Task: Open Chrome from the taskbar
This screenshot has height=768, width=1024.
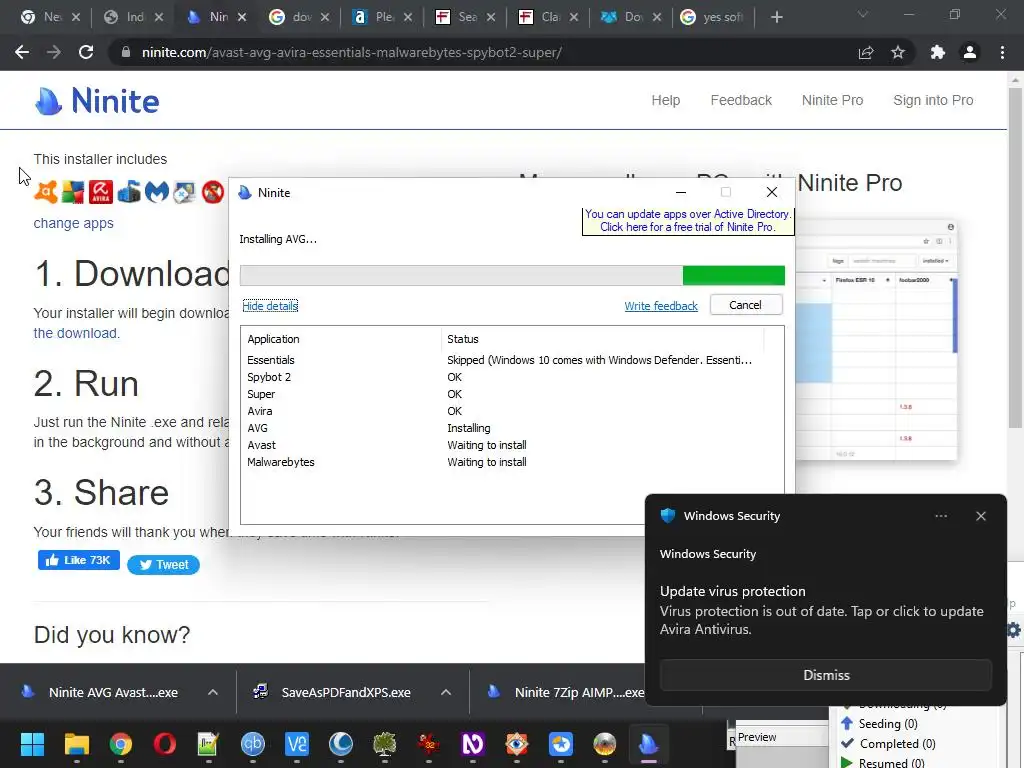Action: 121,744
